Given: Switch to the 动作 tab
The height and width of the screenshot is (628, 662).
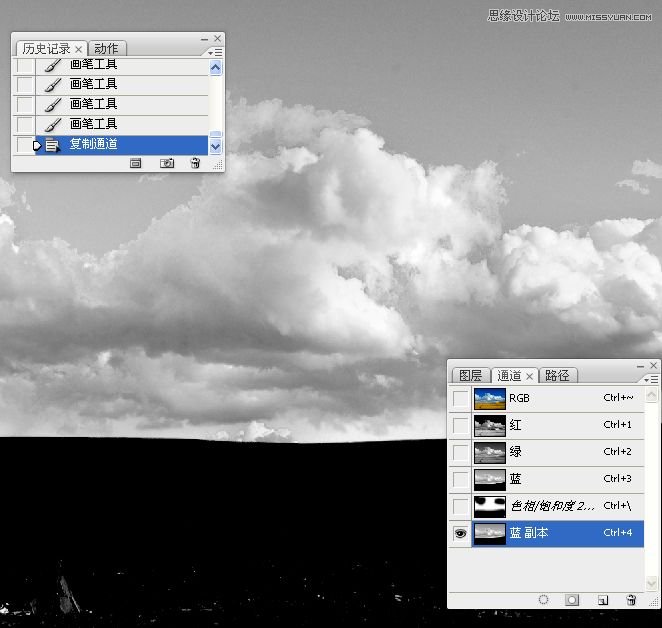Looking at the screenshot, I should [106, 48].
